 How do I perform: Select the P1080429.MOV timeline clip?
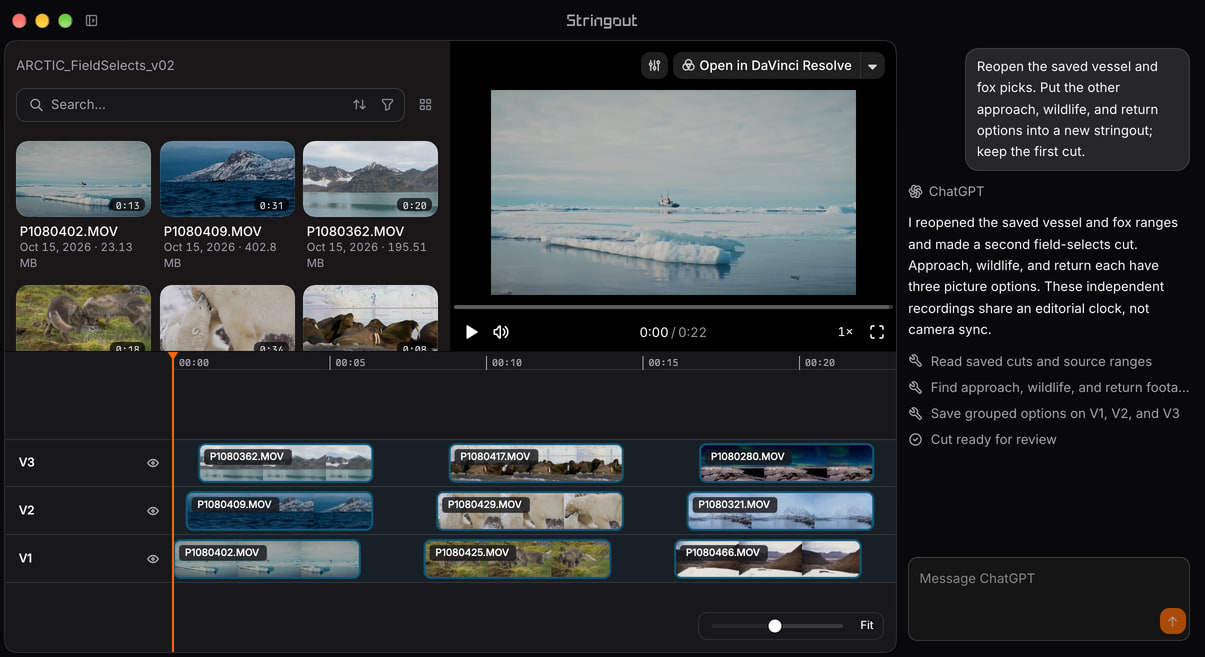[530, 511]
